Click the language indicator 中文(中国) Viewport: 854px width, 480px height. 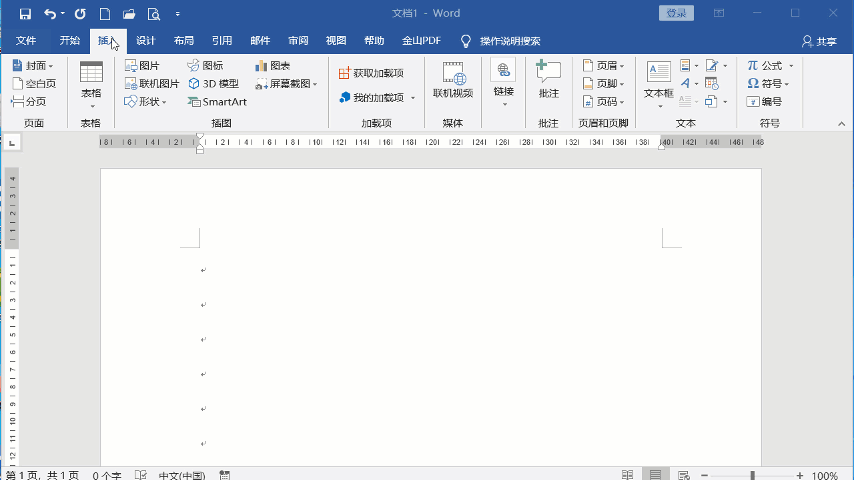pyautogui.click(x=182, y=475)
